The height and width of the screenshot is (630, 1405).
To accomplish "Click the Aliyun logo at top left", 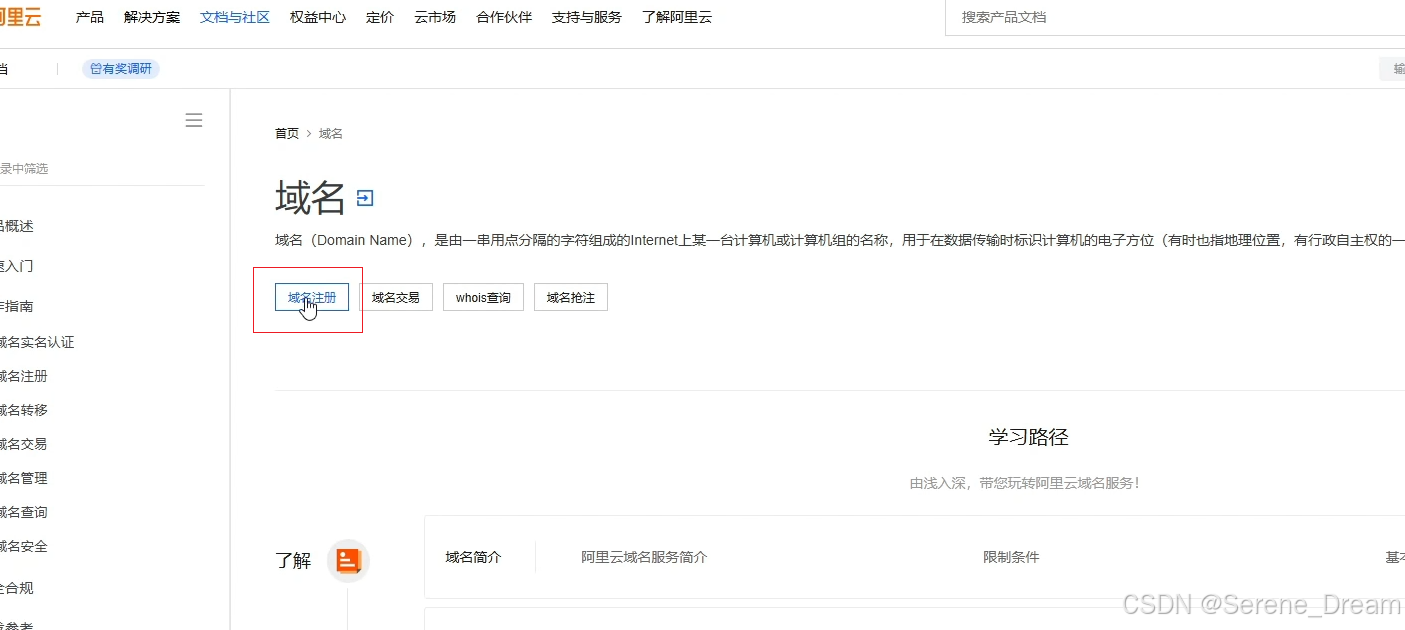I will pyautogui.click(x=20, y=17).
